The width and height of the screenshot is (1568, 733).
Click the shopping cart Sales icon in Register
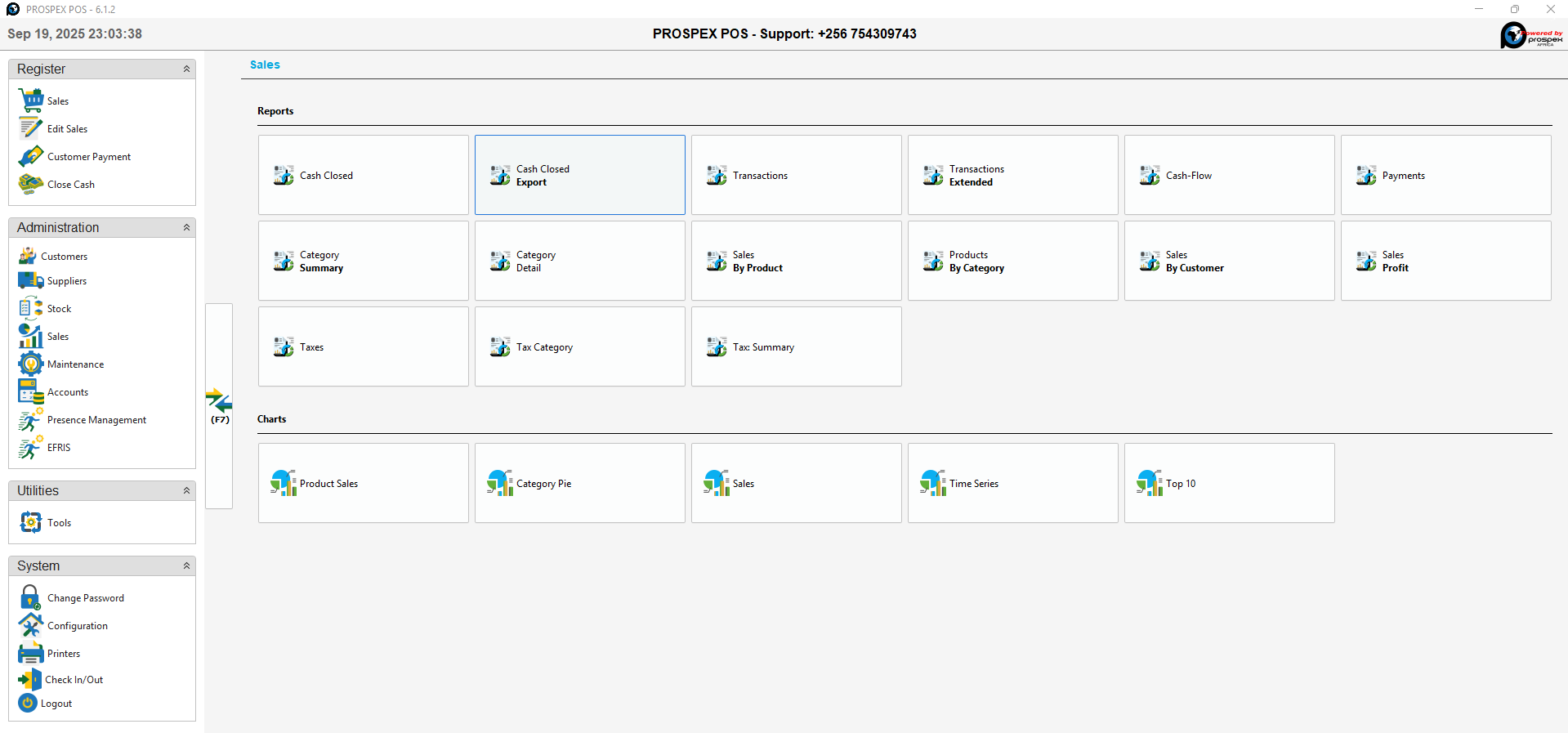click(x=31, y=101)
